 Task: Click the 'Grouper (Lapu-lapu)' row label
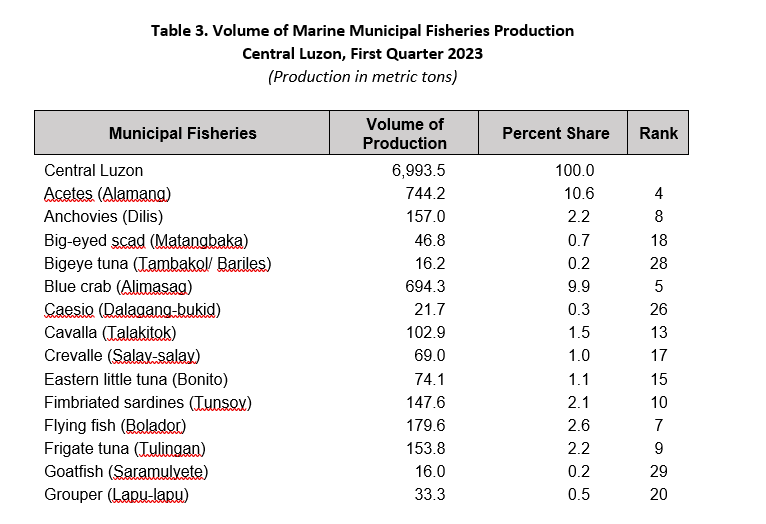tap(116, 495)
